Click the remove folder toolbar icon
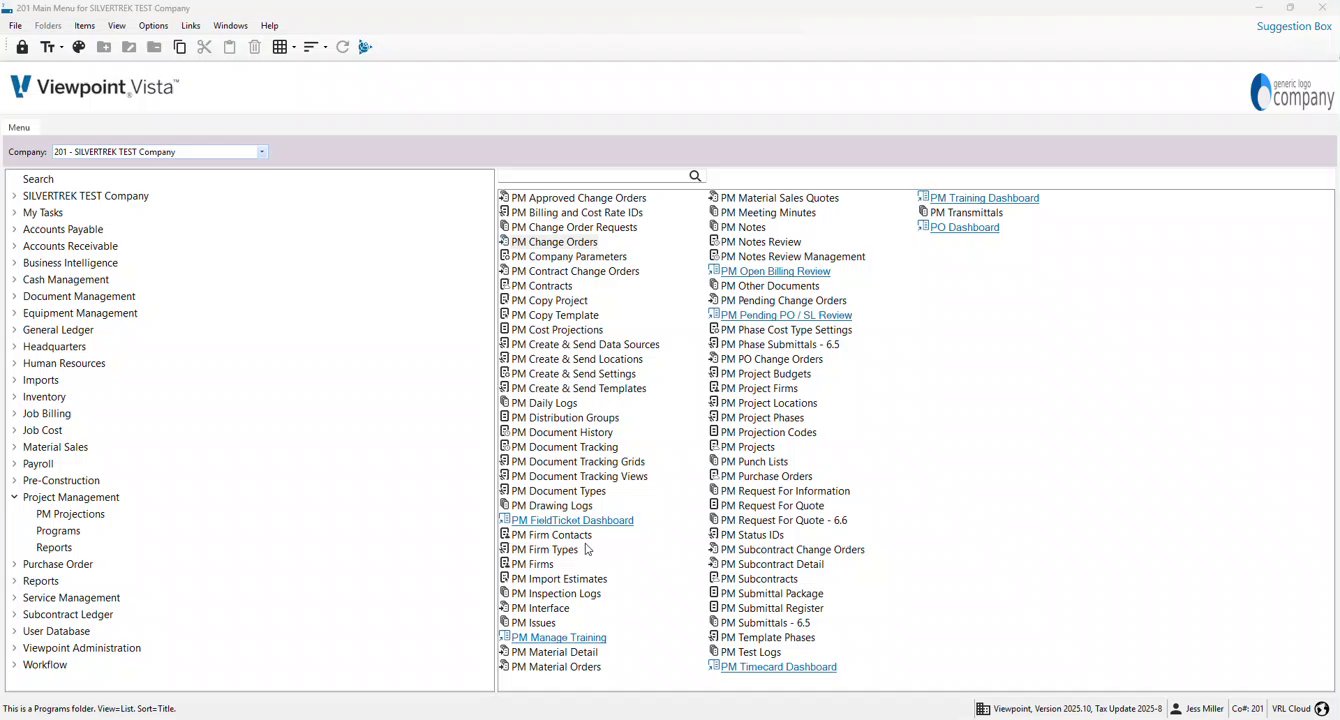This screenshot has width=1340, height=720. [x=154, y=47]
